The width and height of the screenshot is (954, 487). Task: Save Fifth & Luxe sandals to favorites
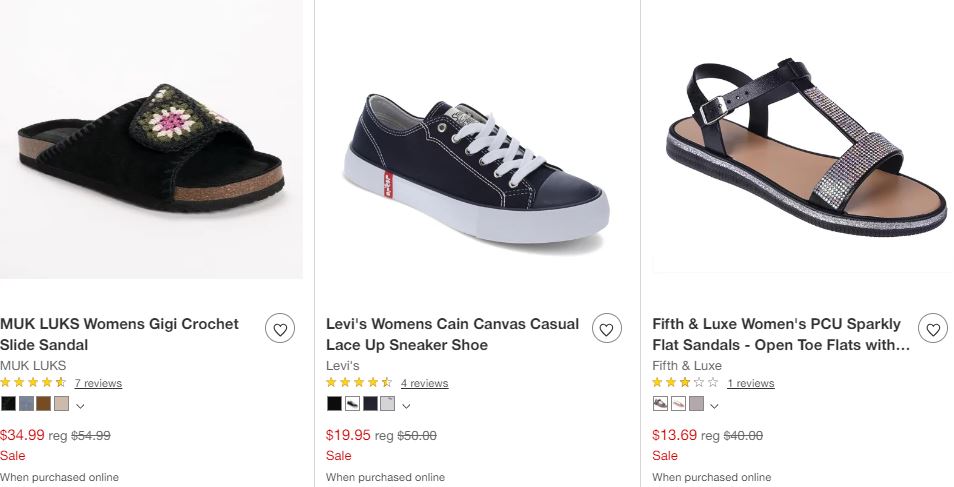pos(932,328)
